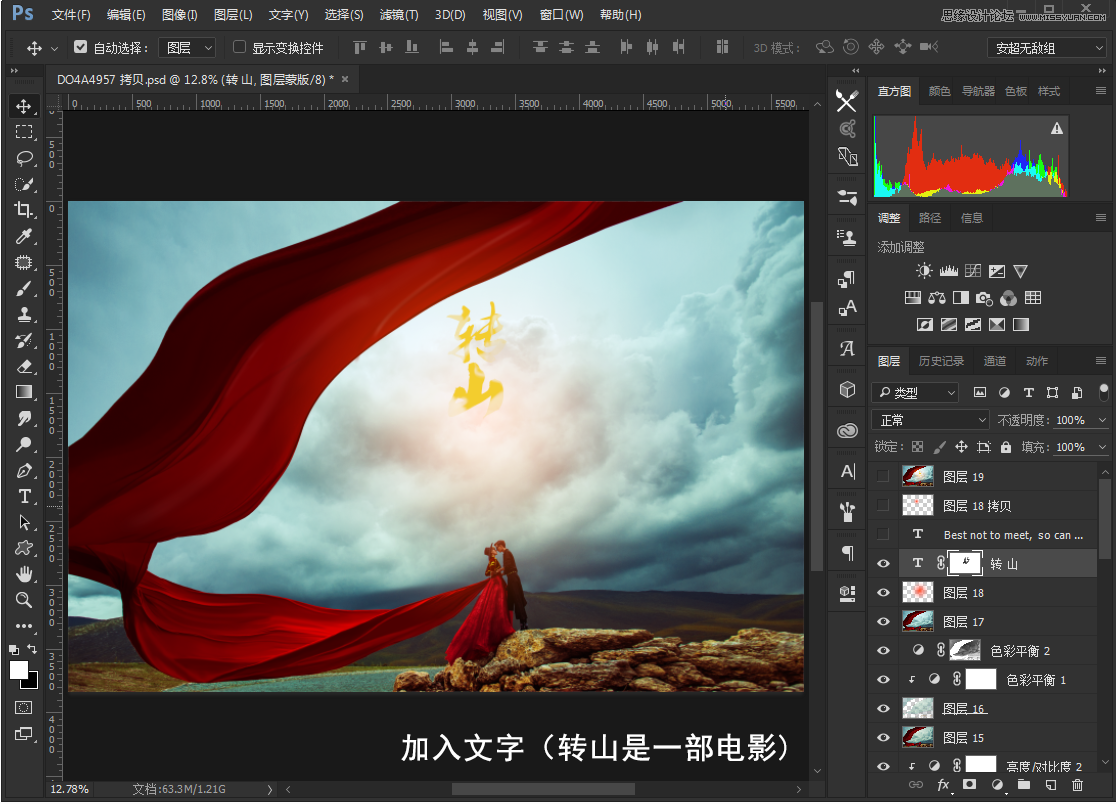
Task: Switch to the 路径 tab
Action: tap(930, 218)
